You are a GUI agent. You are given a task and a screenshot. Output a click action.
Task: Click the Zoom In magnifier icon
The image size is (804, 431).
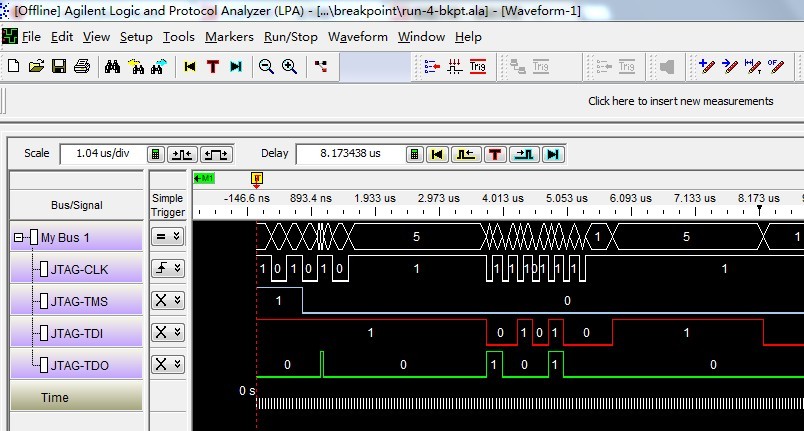[289, 66]
